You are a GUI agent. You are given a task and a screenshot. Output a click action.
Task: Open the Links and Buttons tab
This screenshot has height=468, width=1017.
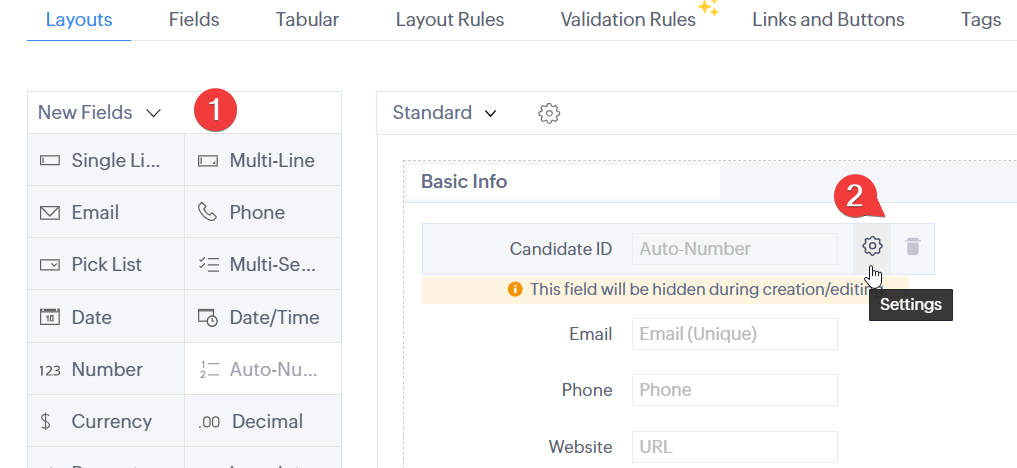(x=828, y=20)
